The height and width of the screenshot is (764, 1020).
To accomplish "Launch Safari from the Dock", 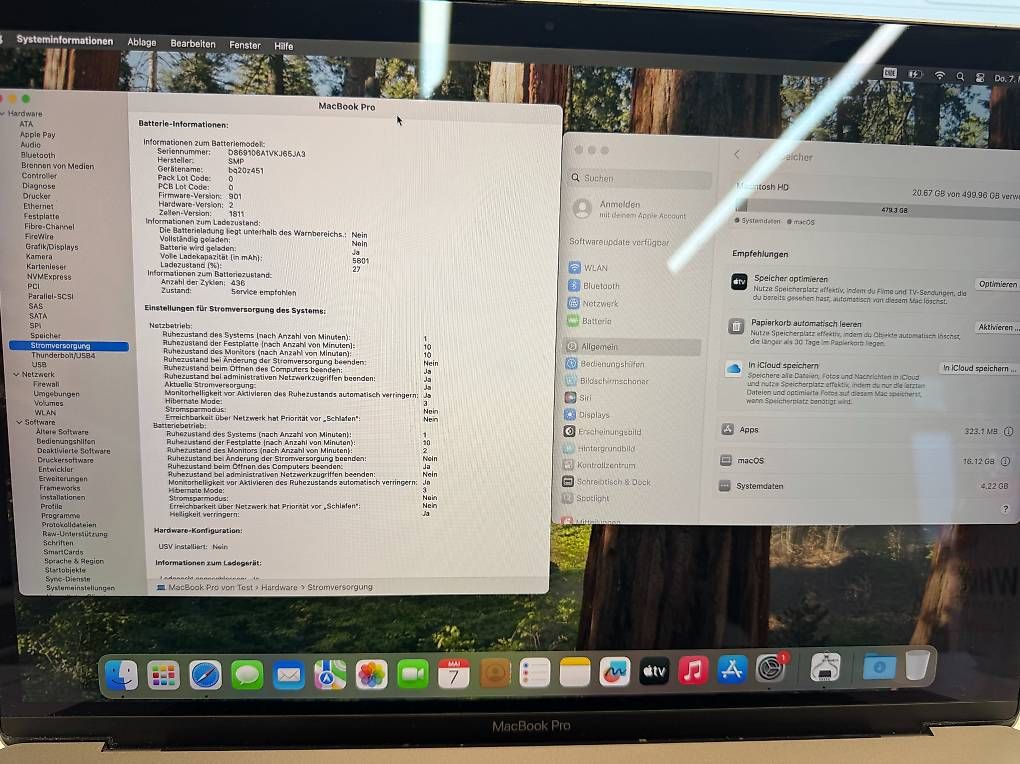I will tap(206, 675).
